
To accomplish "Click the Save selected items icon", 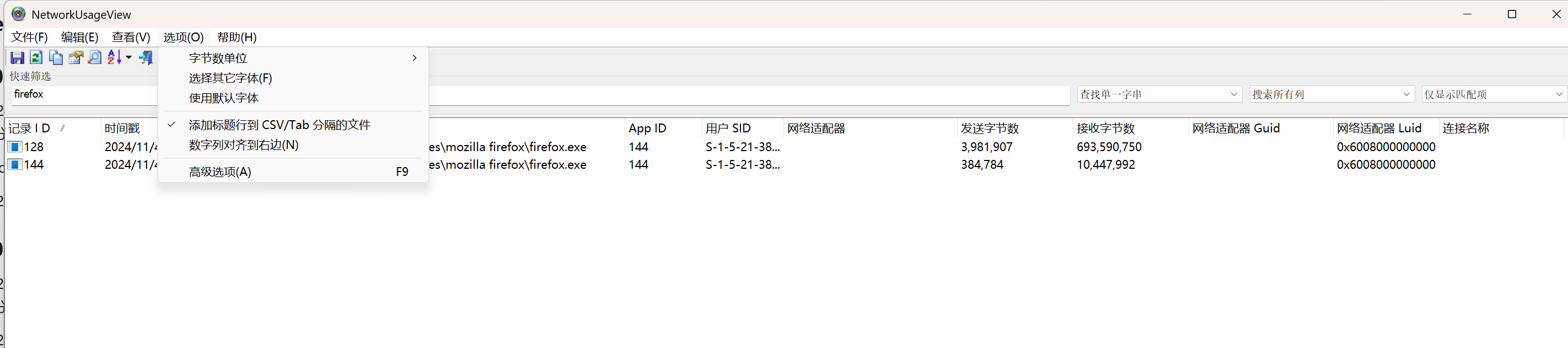I will [17, 58].
